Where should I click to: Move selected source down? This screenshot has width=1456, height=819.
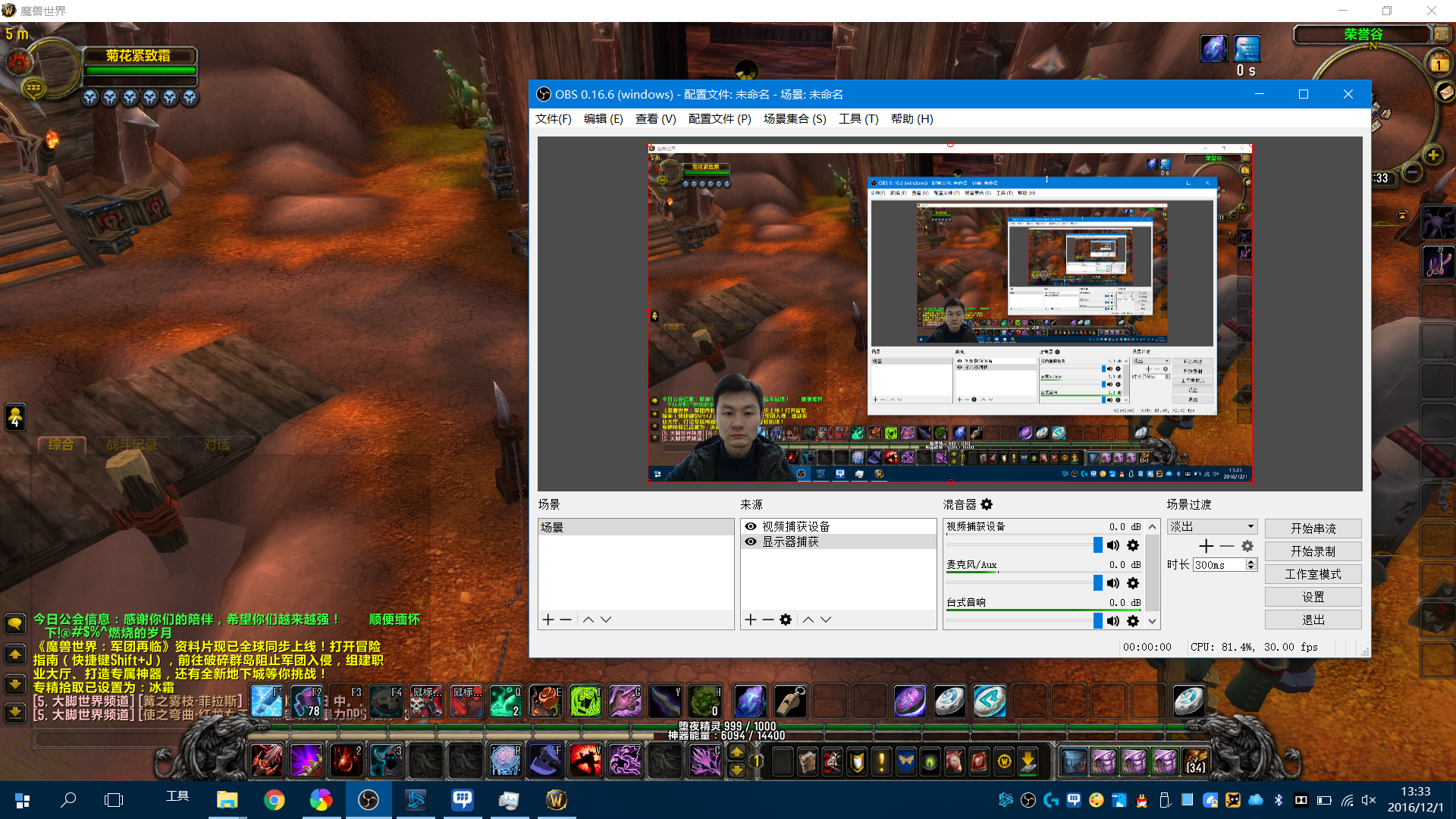[826, 620]
